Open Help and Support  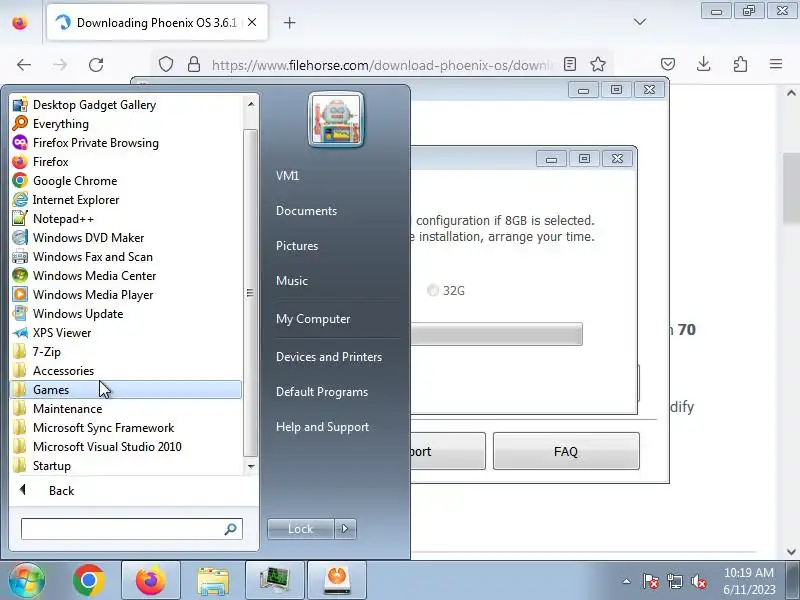(x=322, y=427)
